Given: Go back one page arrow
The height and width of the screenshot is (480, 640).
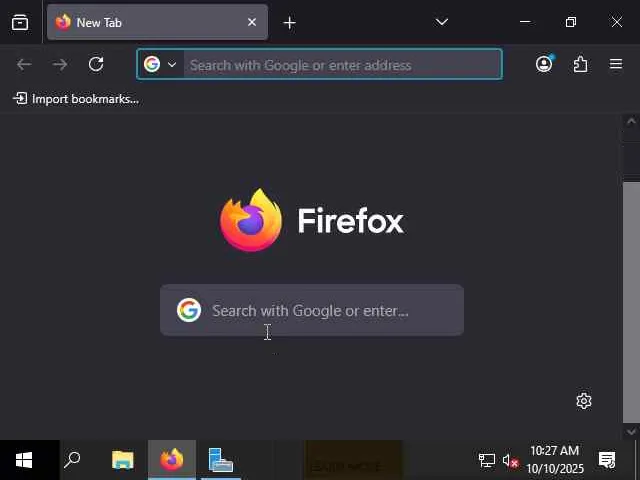Looking at the screenshot, I should [x=24, y=64].
